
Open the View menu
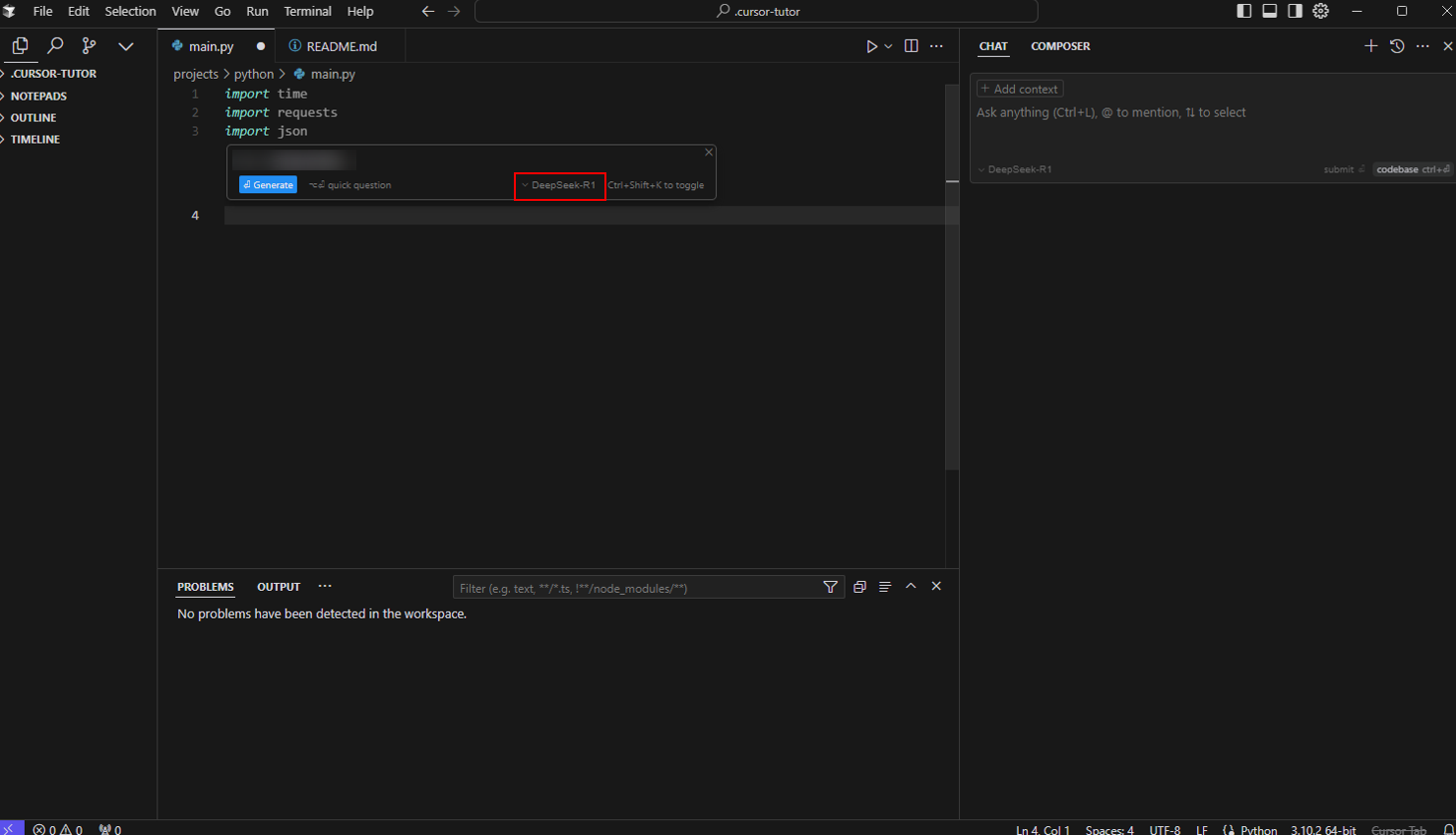tap(185, 12)
